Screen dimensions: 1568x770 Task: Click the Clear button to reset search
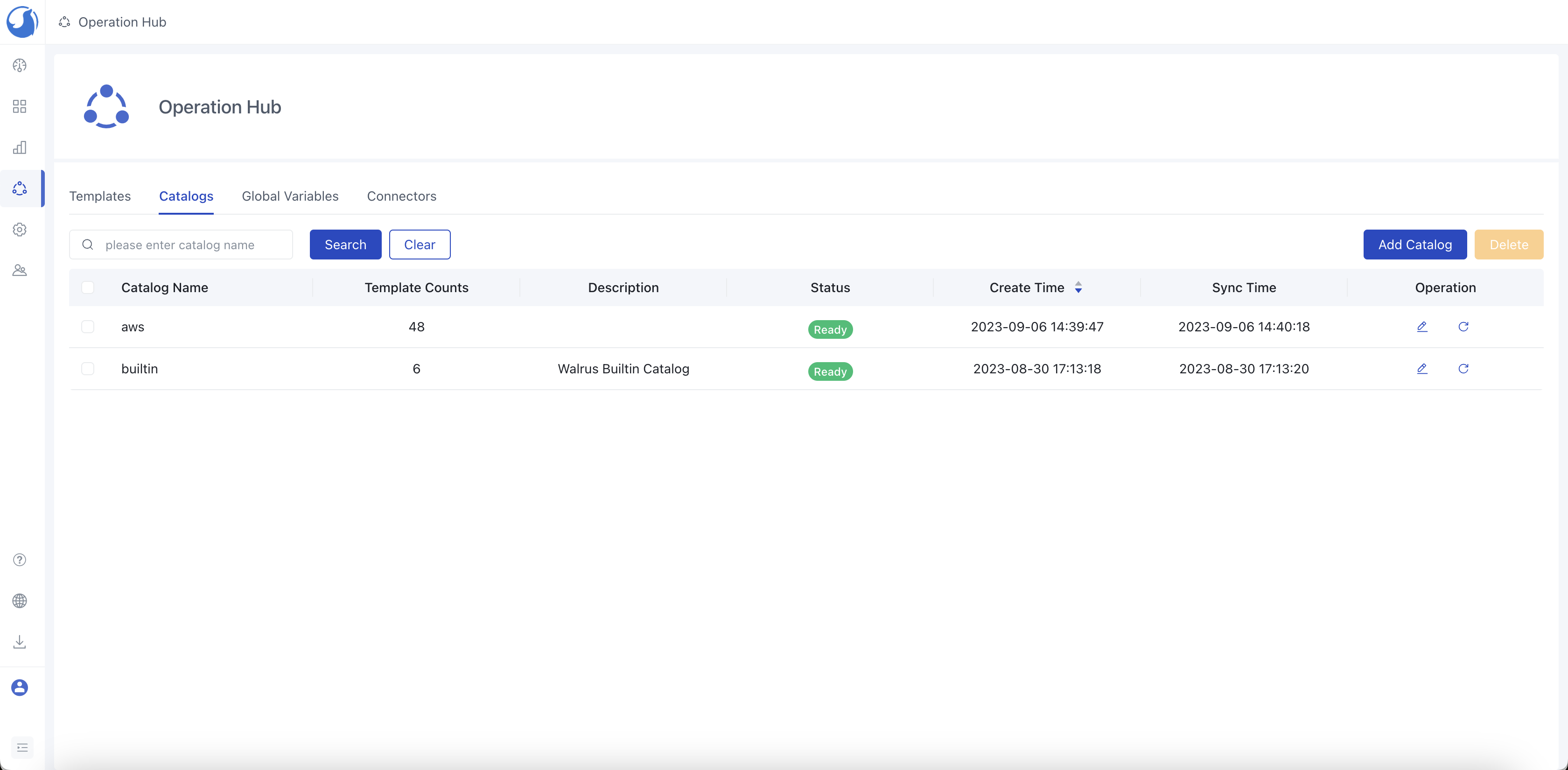420,244
